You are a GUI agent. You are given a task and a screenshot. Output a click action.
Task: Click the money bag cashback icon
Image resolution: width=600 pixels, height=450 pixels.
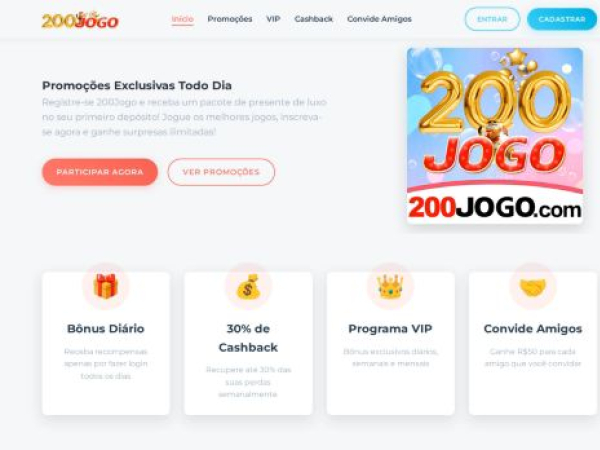click(x=248, y=286)
